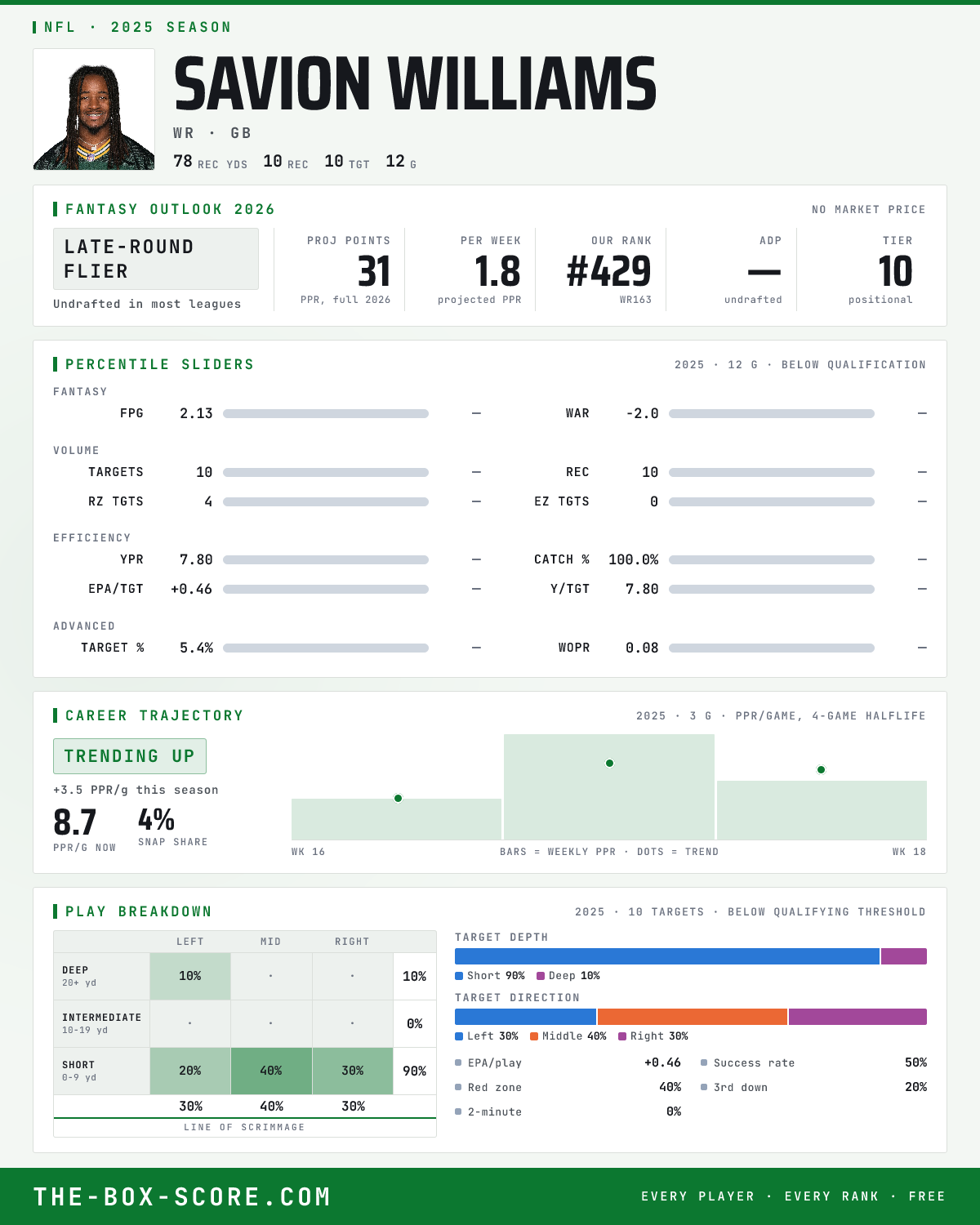Click the EPA/play stat marker icon
Viewport: 980px width, 1225px height.
(x=458, y=1062)
